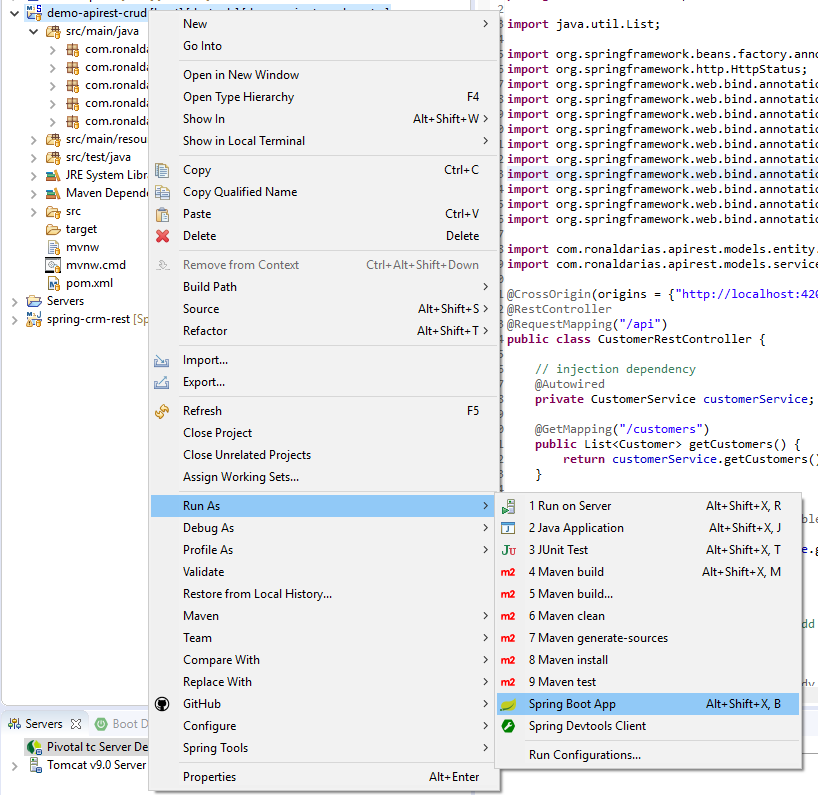This screenshot has width=818, height=795.
Task: Expand the src/main/resources folder
Action: click(33, 140)
